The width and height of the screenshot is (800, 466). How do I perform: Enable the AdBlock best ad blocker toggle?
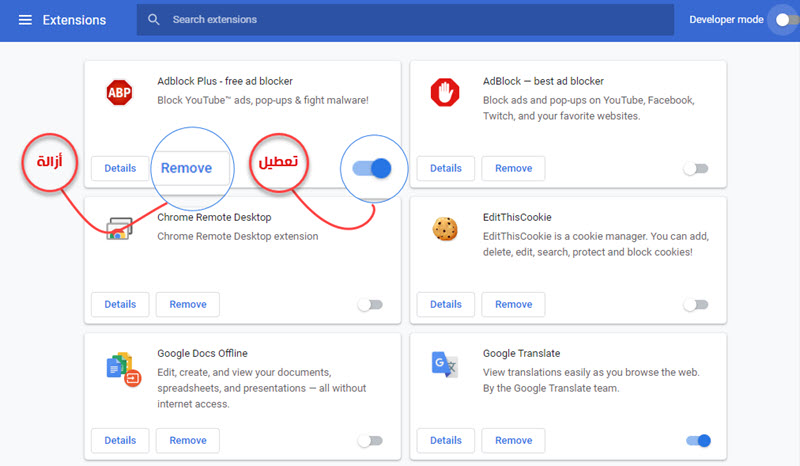(696, 168)
